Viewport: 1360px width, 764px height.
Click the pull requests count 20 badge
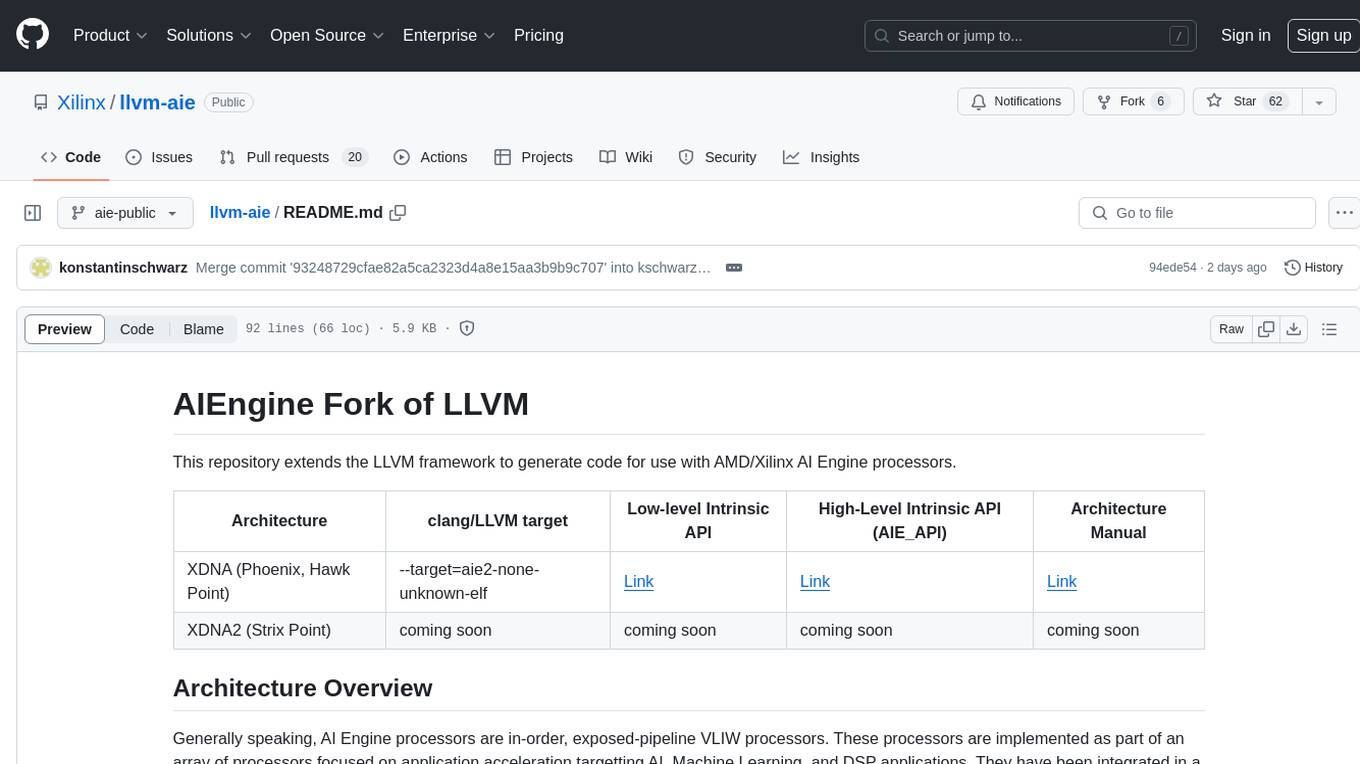click(x=354, y=157)
